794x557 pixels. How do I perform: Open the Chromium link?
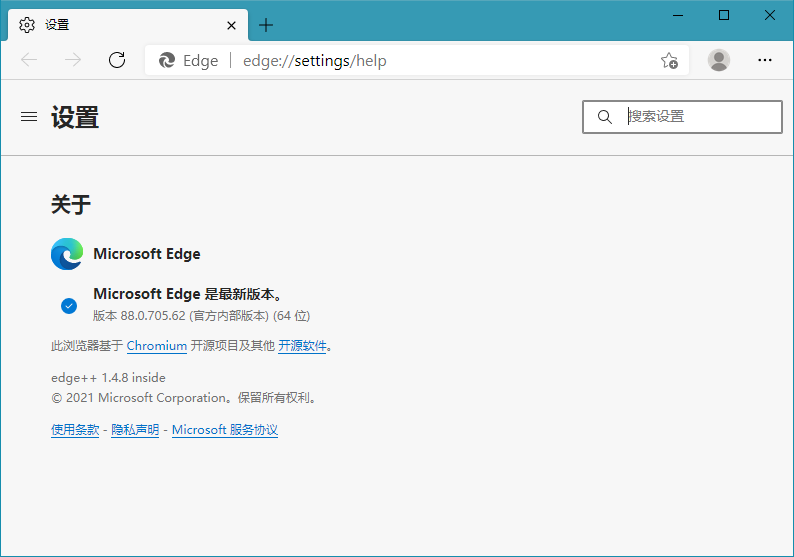point(157,346)
